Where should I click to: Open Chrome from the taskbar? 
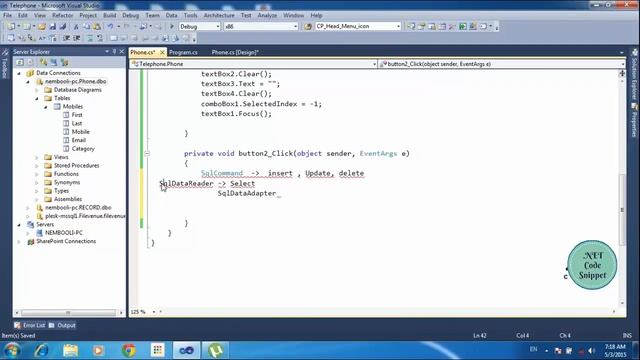click(x=129, y=350)
